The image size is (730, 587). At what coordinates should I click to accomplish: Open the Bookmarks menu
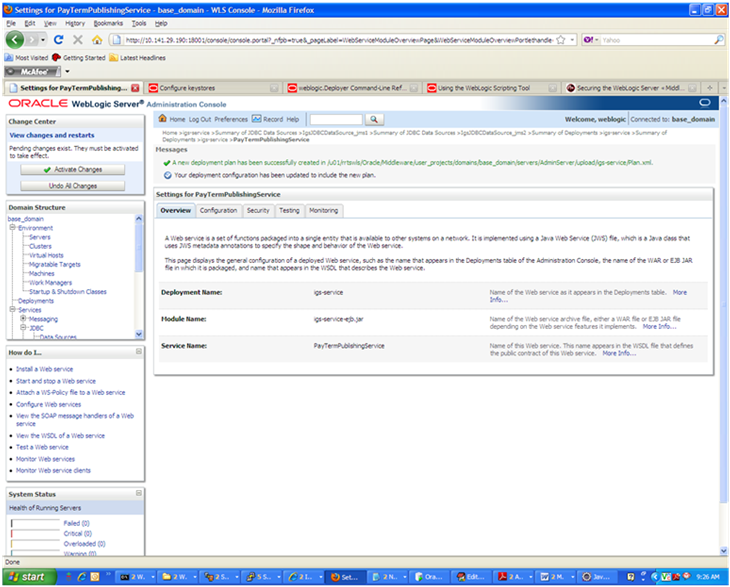(108, 23)
